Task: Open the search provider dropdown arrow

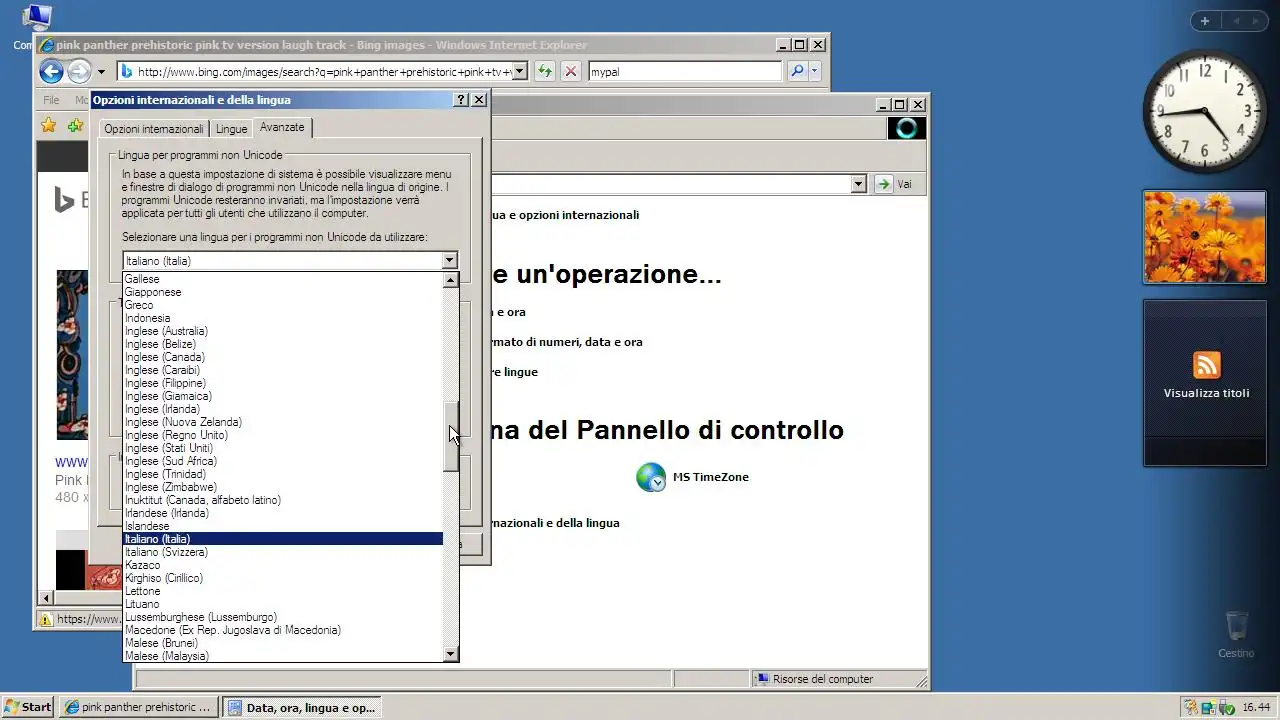Action: coord(815,71)
